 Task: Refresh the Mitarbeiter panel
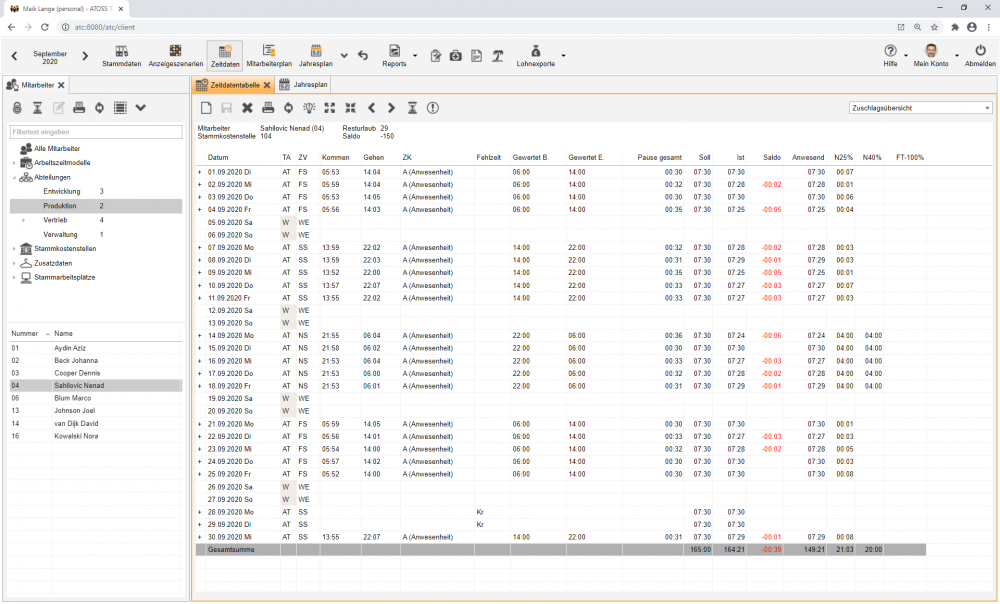click(99, 108)
